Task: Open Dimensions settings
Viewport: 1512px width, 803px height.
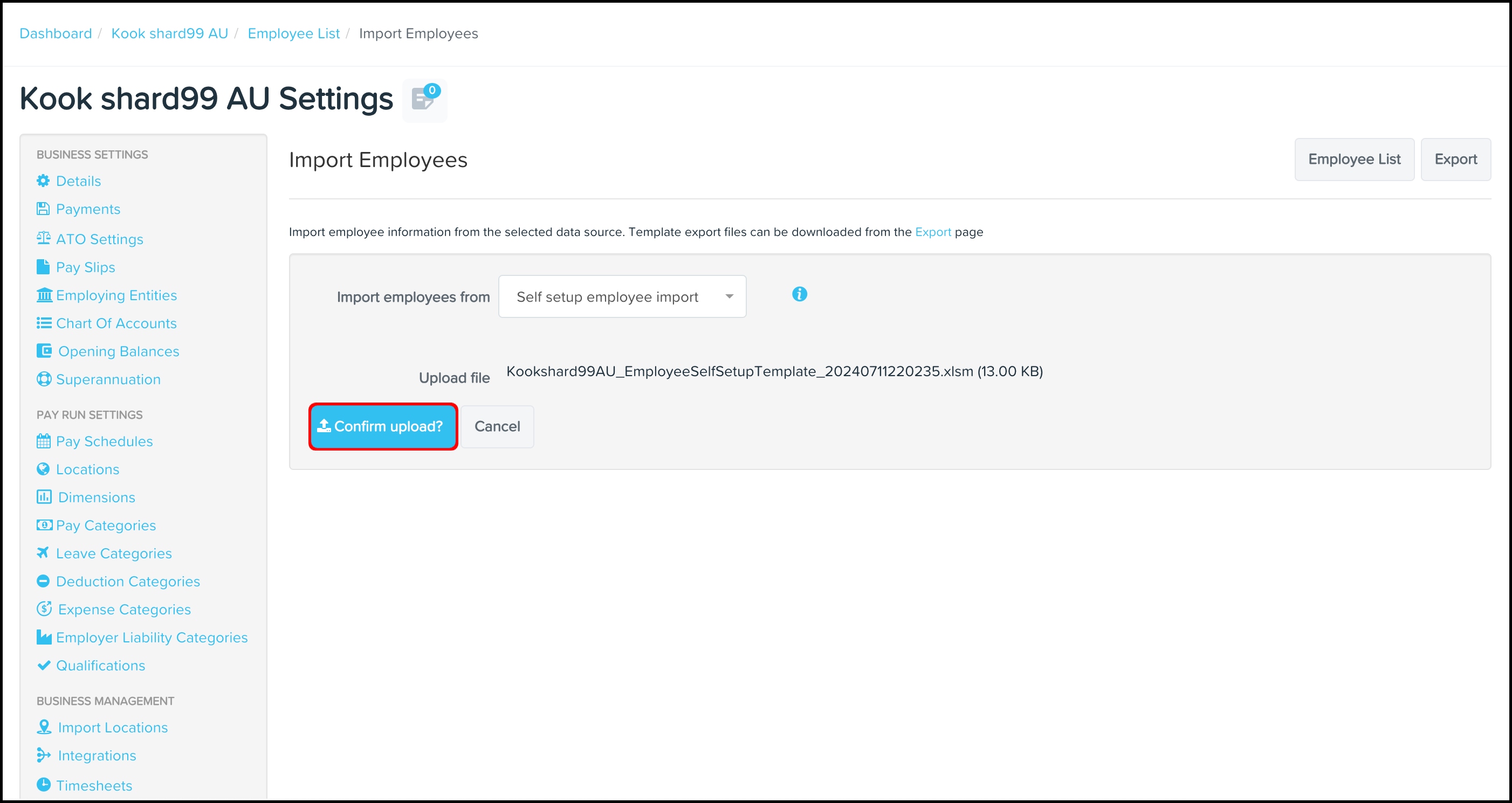Action: 97,497
